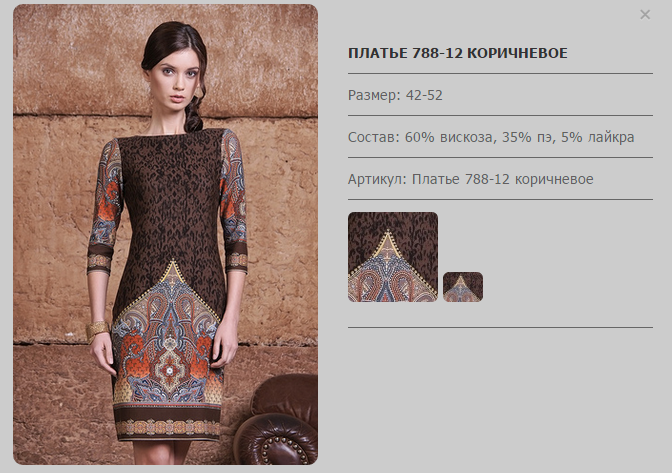Click the Состав label text

[x=374, y=137]
